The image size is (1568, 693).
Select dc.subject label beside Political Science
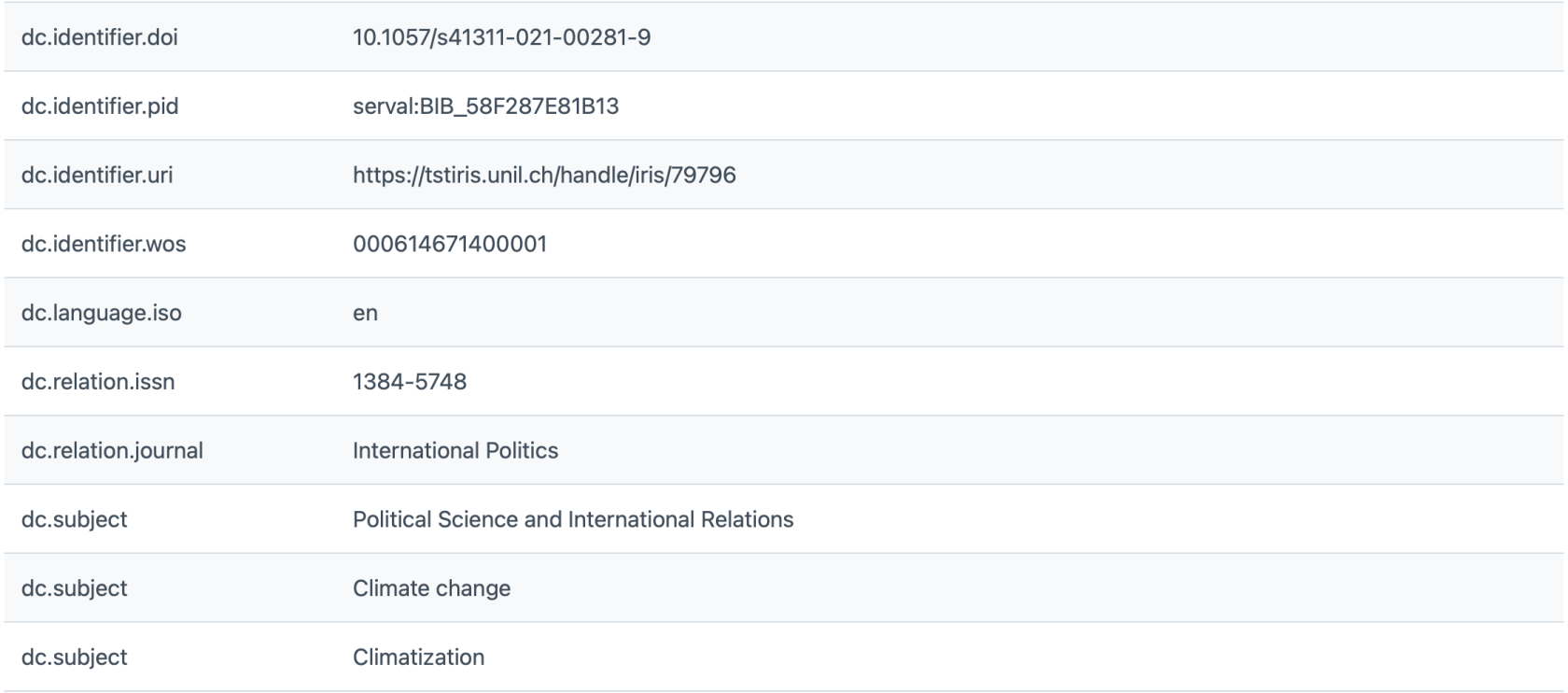pos(74,519)
